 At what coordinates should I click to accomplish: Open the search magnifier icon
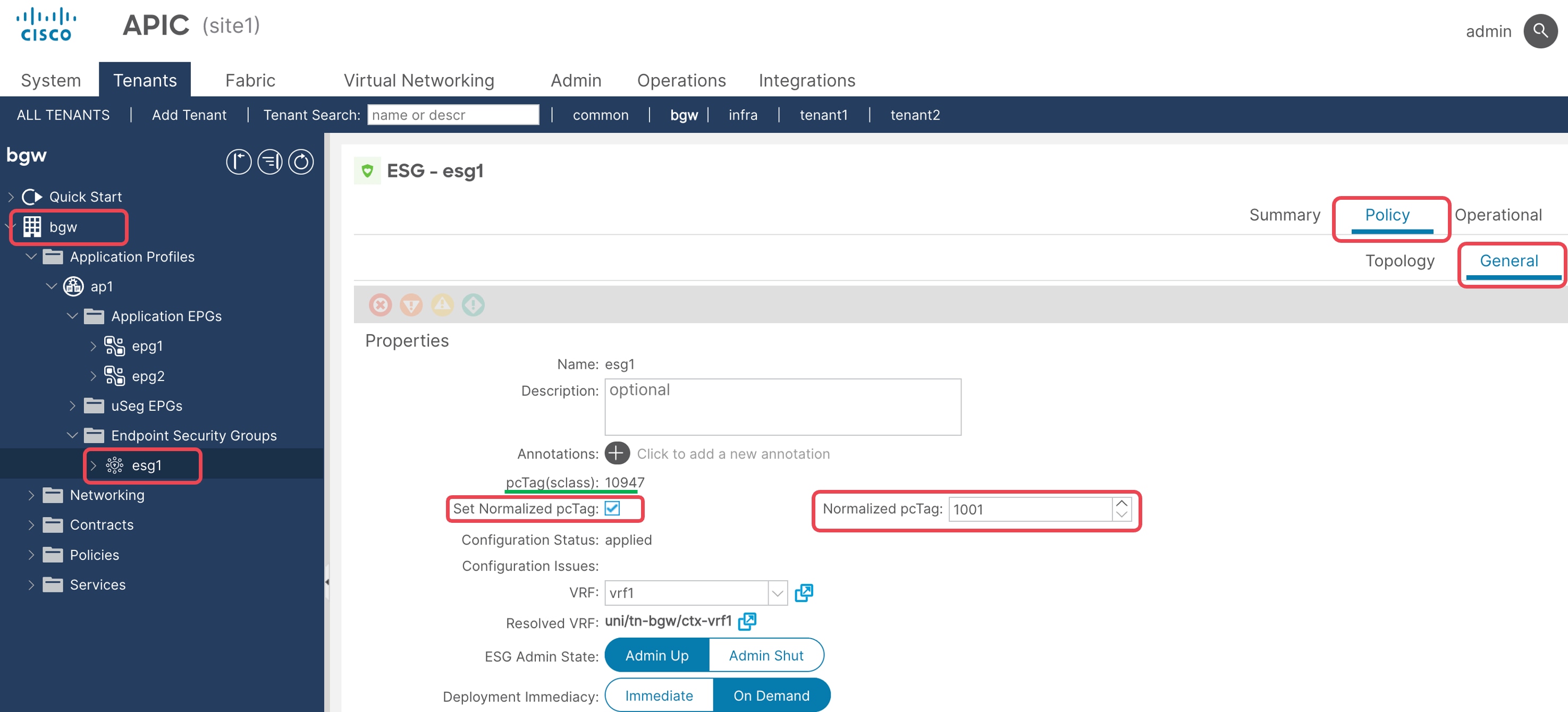tap(1540, 31)
